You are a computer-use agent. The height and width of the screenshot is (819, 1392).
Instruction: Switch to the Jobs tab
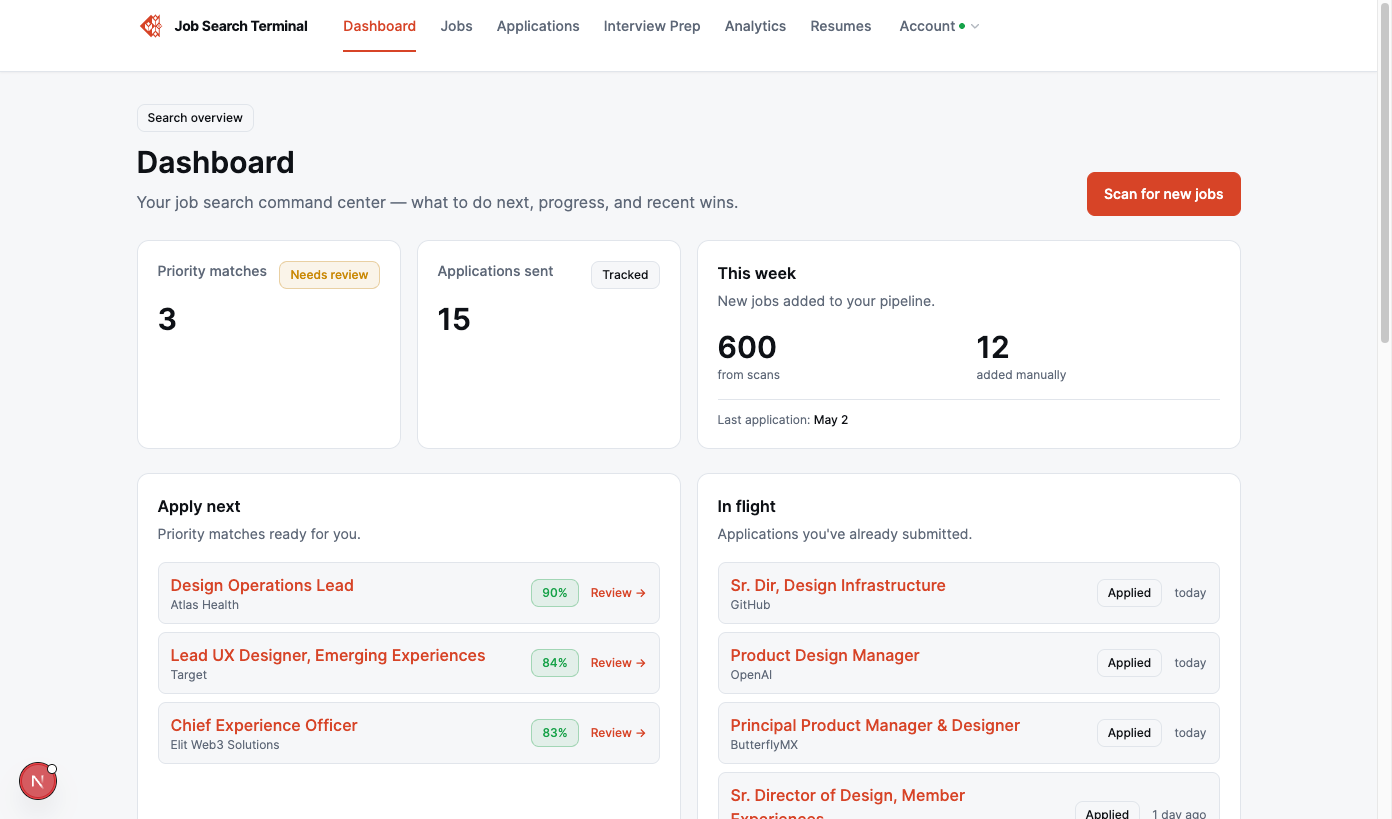click(456, 26)
